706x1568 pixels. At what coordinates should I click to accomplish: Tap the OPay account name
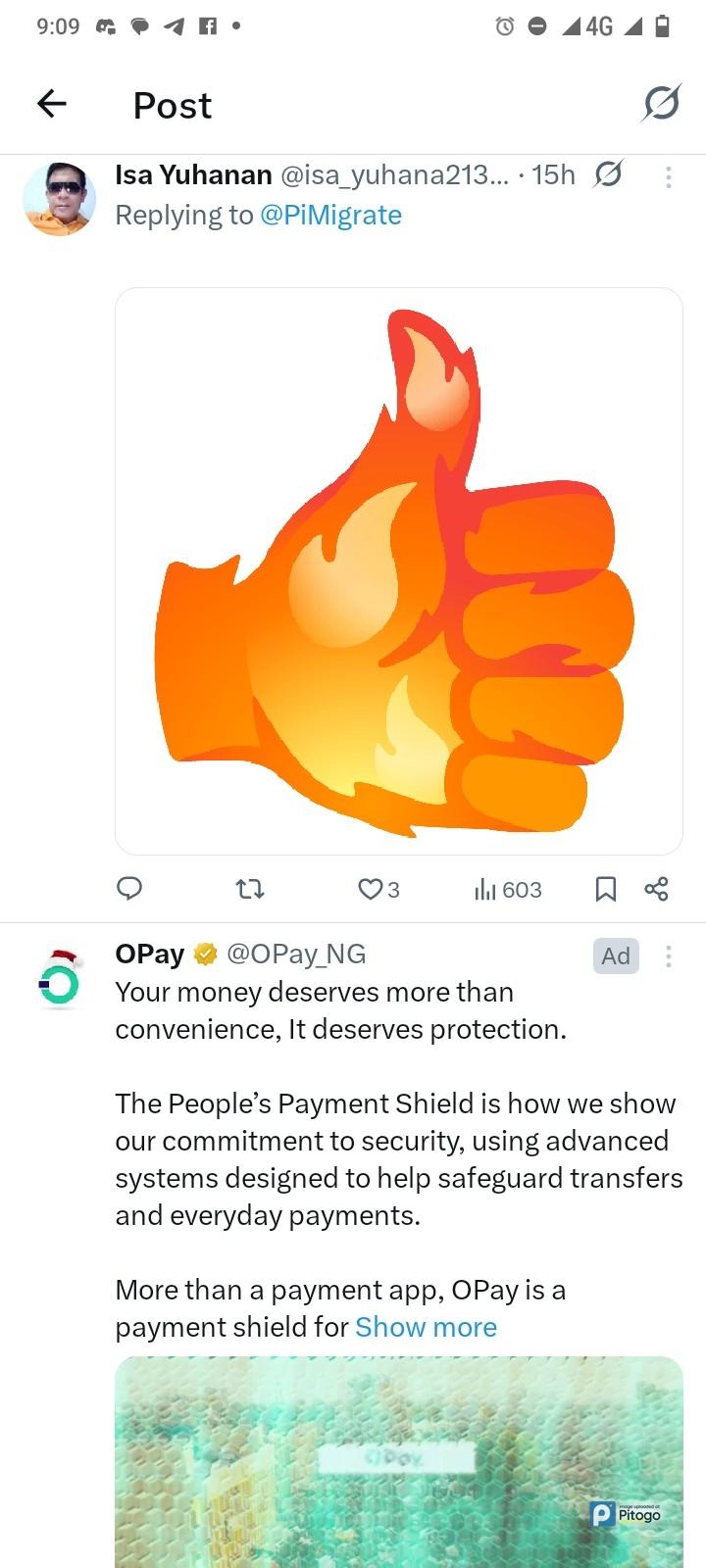point(150,954)
